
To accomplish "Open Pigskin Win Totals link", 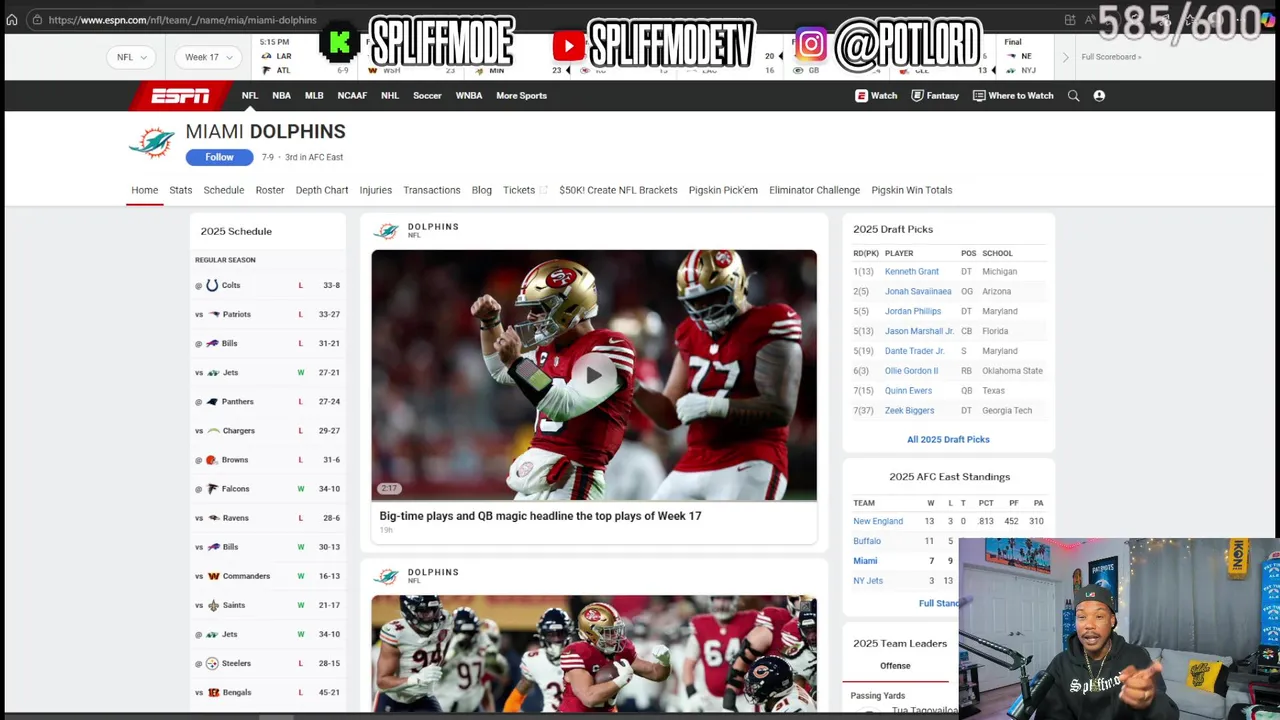I will click(x=912, y=190).
